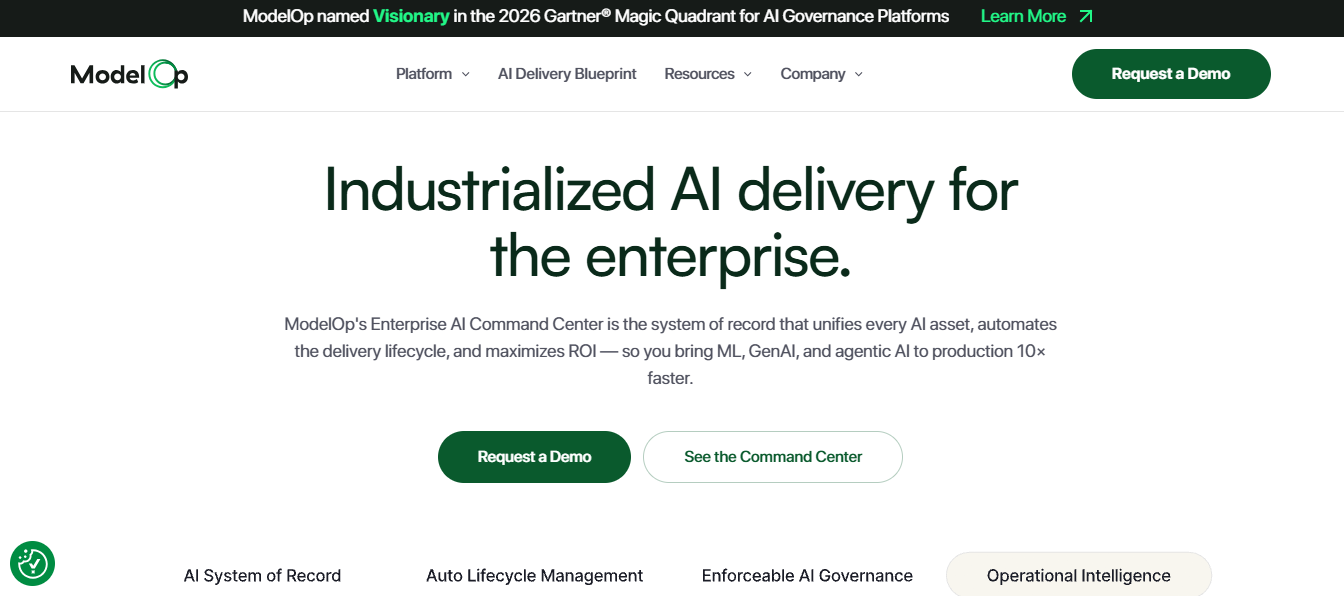
Task: Select the Enforceable AI Governance tab
Action: click(807, 576)
